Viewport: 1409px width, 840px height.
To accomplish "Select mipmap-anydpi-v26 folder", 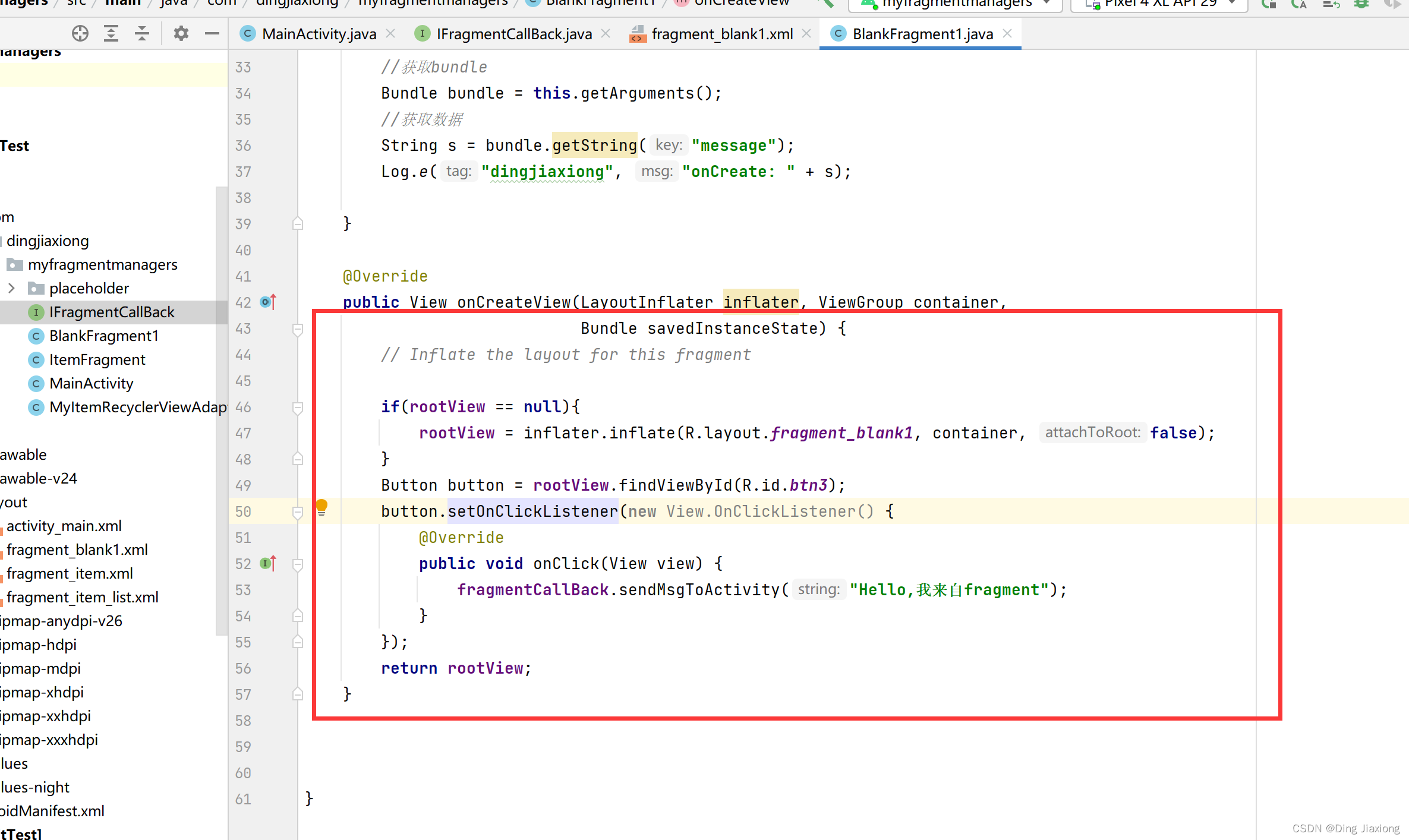I will click(x=61, y=621).
